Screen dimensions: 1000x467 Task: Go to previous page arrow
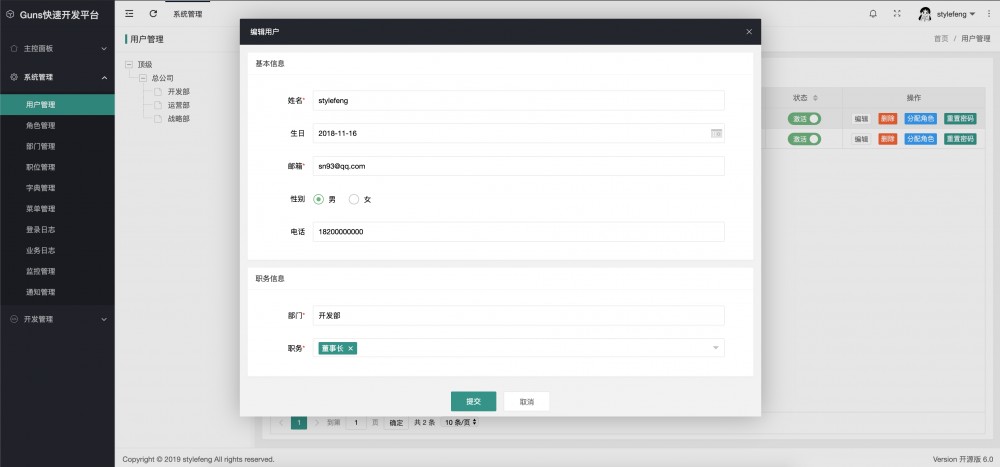pos(281,422)
